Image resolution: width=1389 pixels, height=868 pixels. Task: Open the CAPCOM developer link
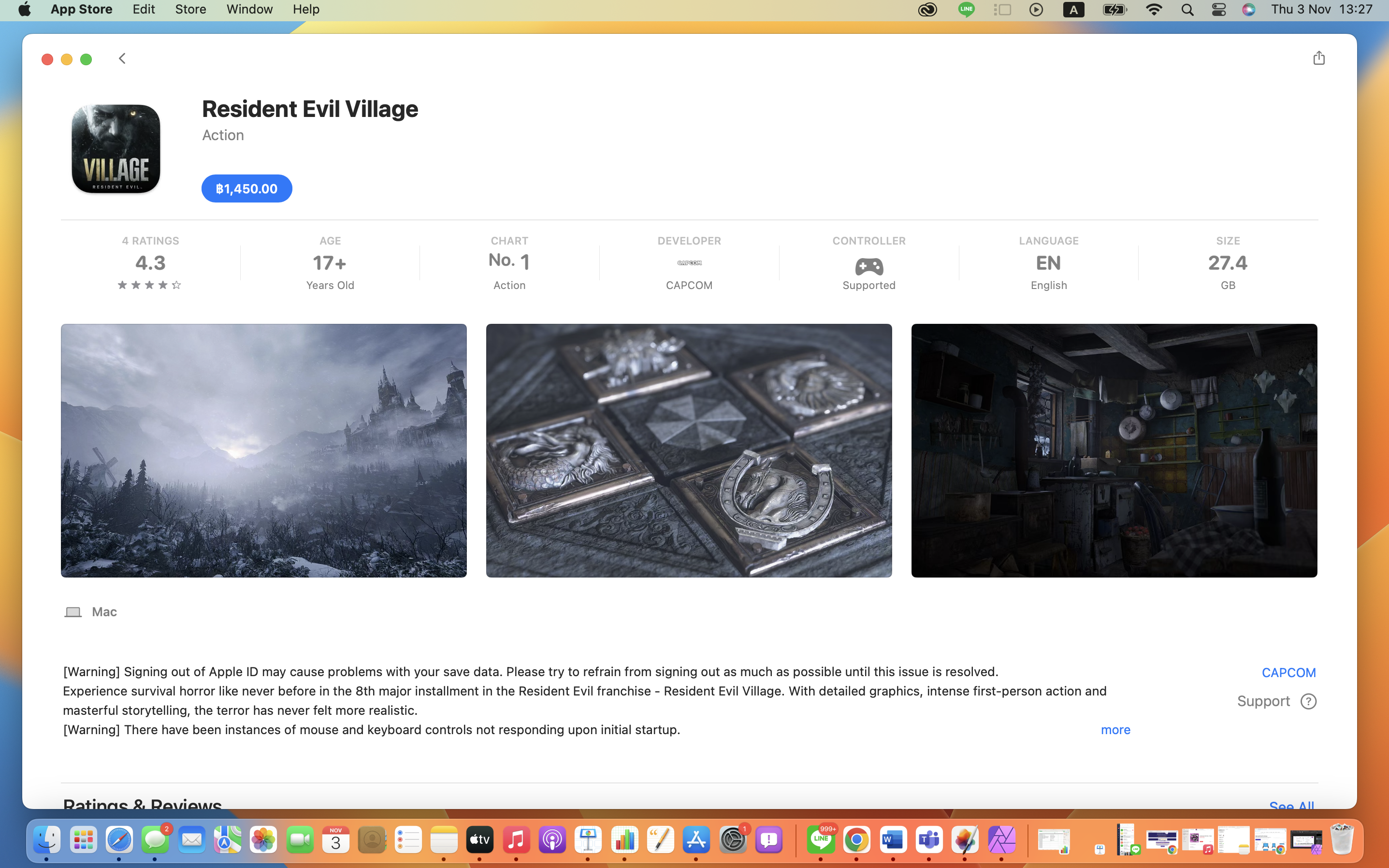(x=1288, y=672)
